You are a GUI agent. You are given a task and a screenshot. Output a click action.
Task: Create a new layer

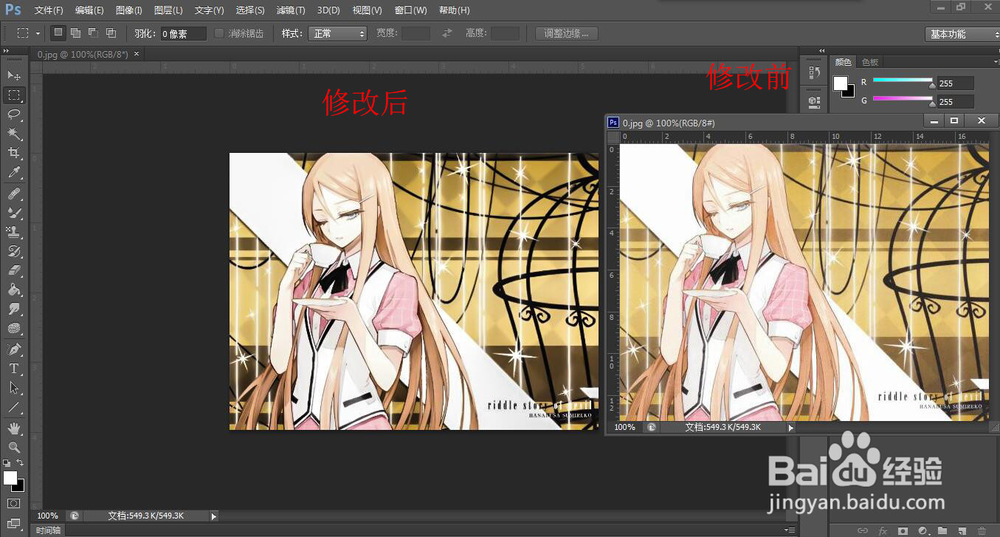coord(962,531)
